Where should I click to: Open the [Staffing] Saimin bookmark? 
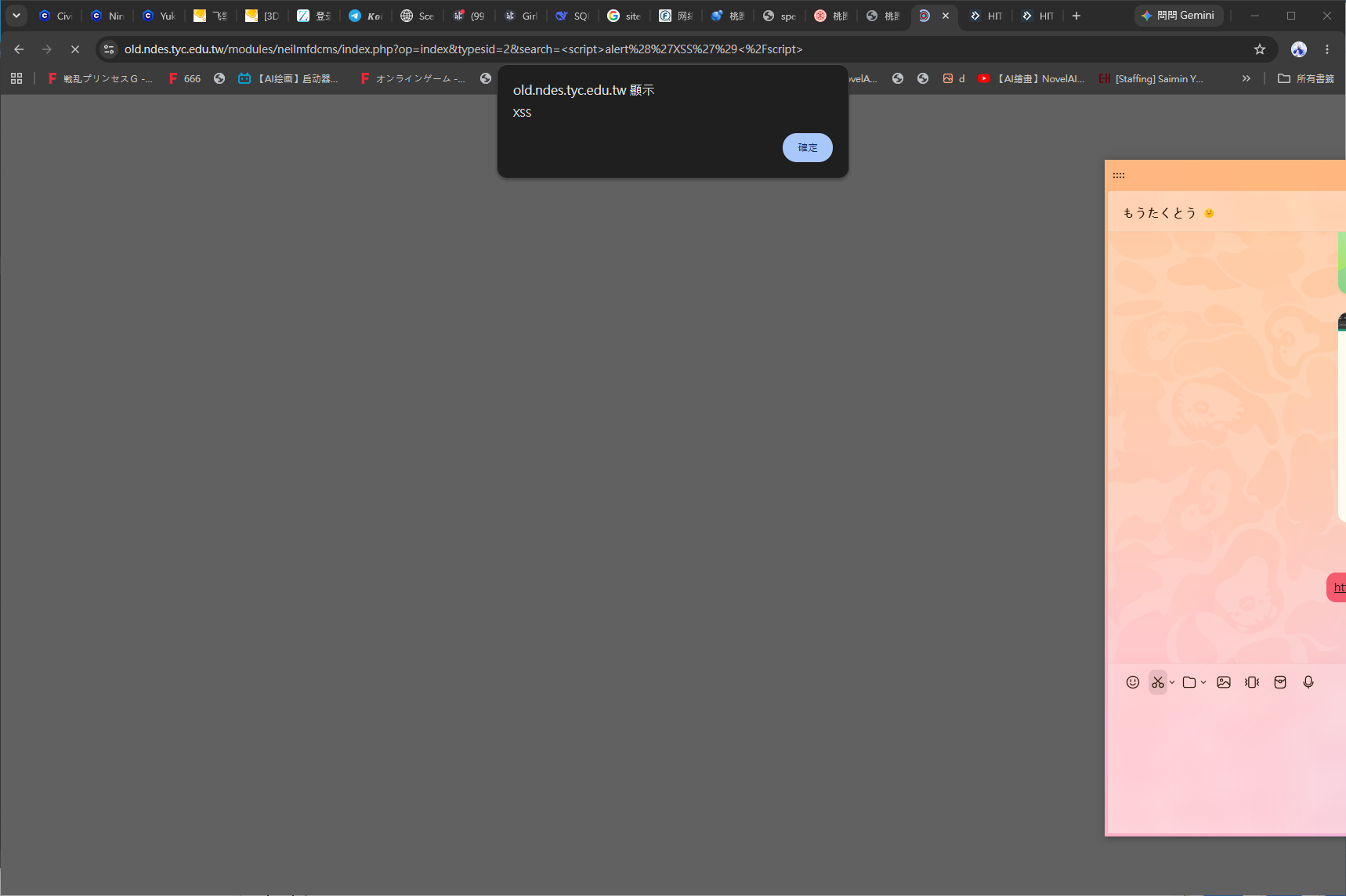(1151, 78)
